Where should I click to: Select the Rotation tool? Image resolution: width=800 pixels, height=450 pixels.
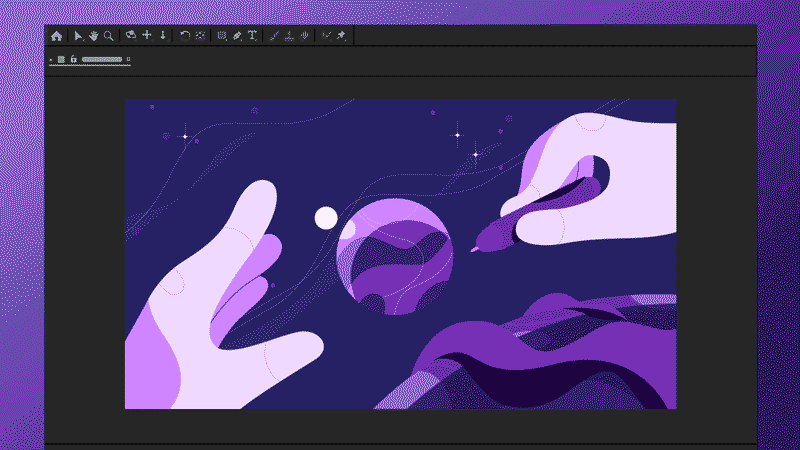click(x=185, y=35)
